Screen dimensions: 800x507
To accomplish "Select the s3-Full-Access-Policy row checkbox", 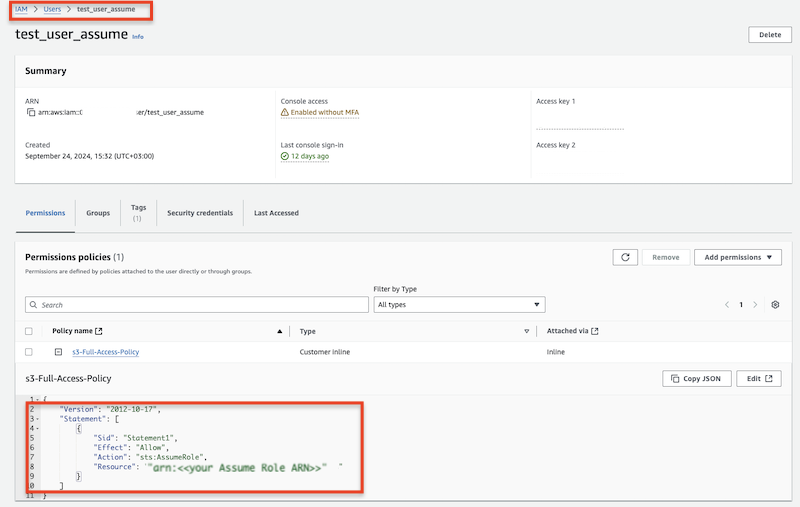I will click(x=29, y=352).
